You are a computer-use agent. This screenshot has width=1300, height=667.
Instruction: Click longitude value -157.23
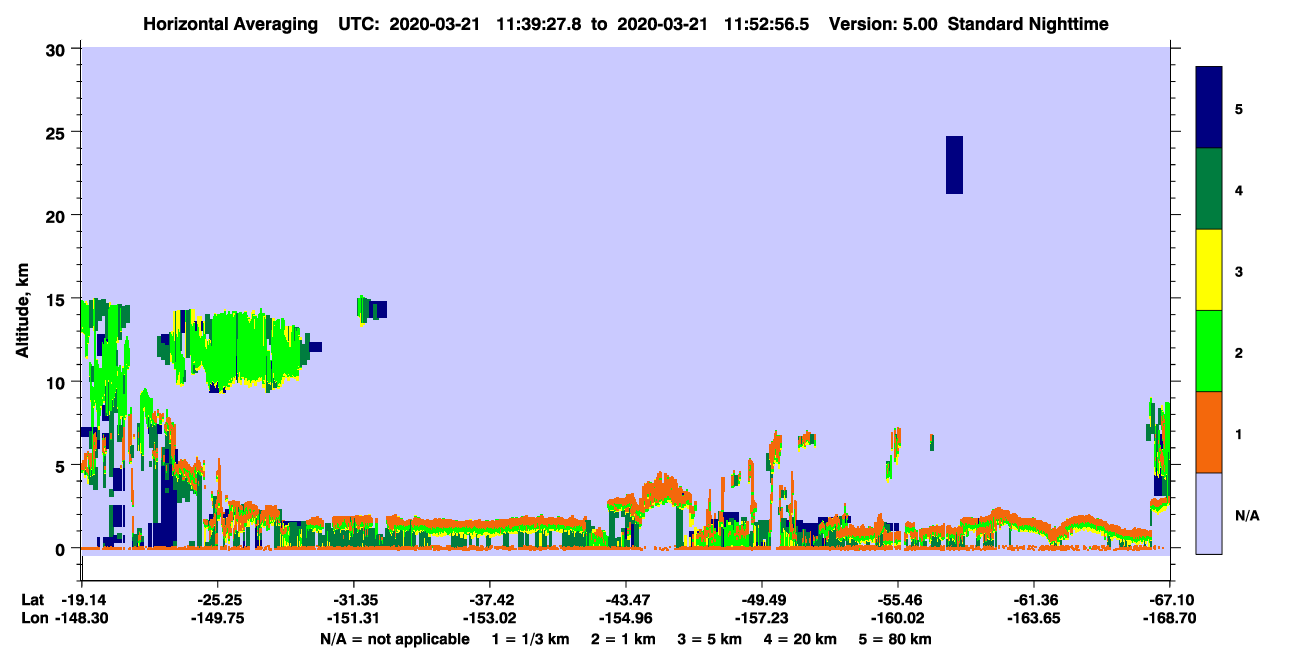(x=762, y=618)
